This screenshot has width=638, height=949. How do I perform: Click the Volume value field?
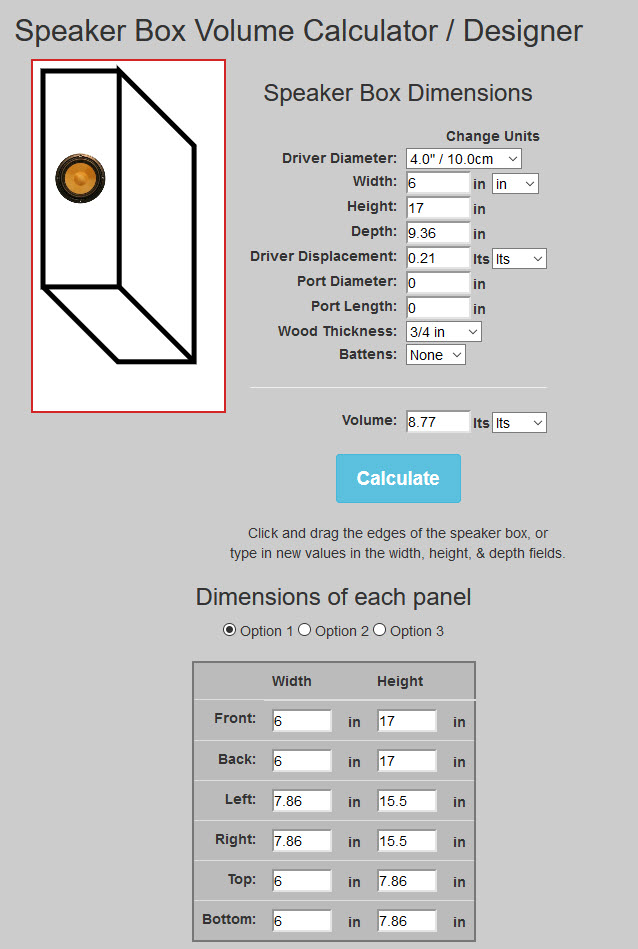tap(438, 422)
